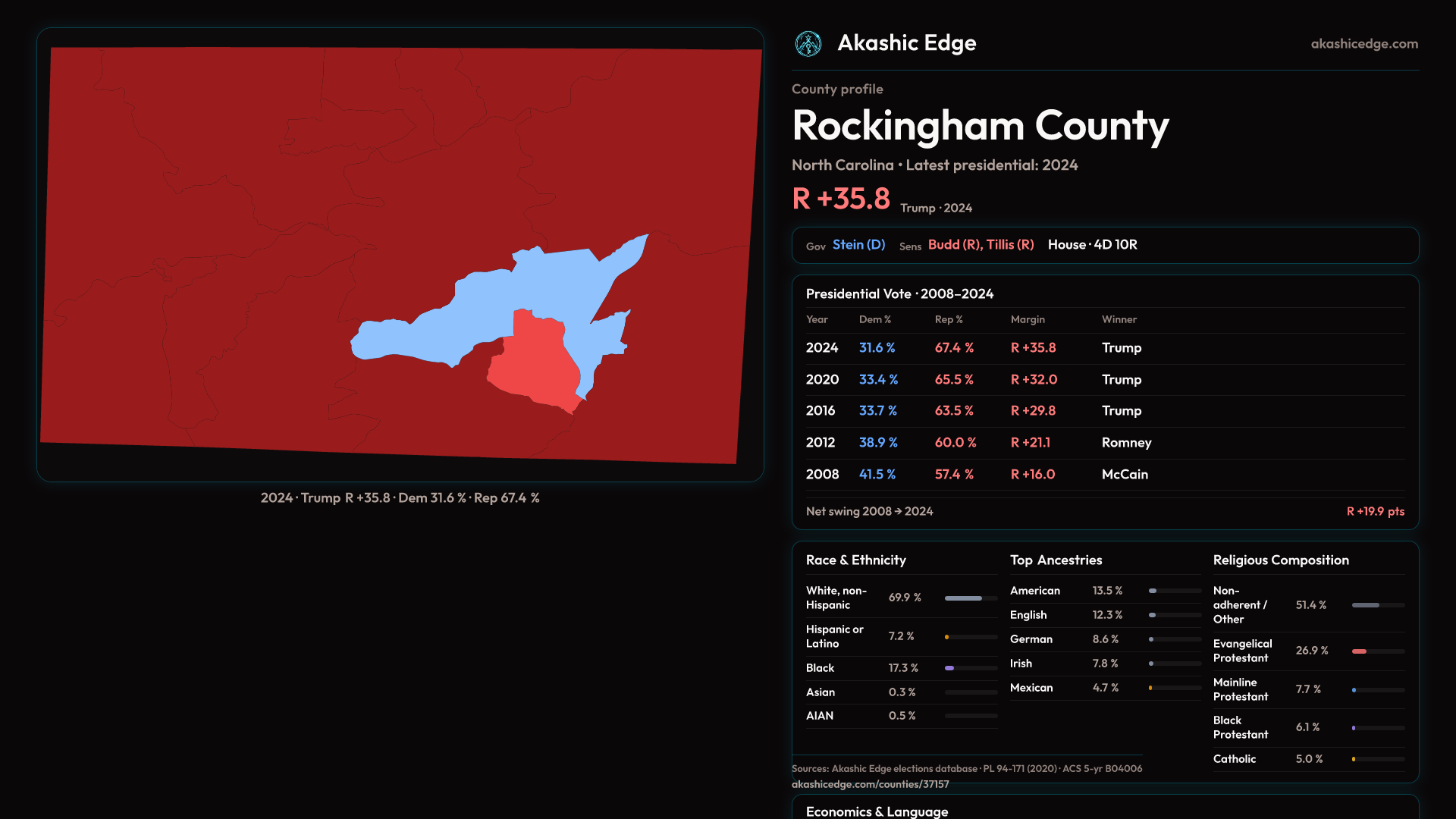Click the Evangelical Protestant red bar
The height and width of the screenshot is (819, 1456).
[x=1359, y=651]
